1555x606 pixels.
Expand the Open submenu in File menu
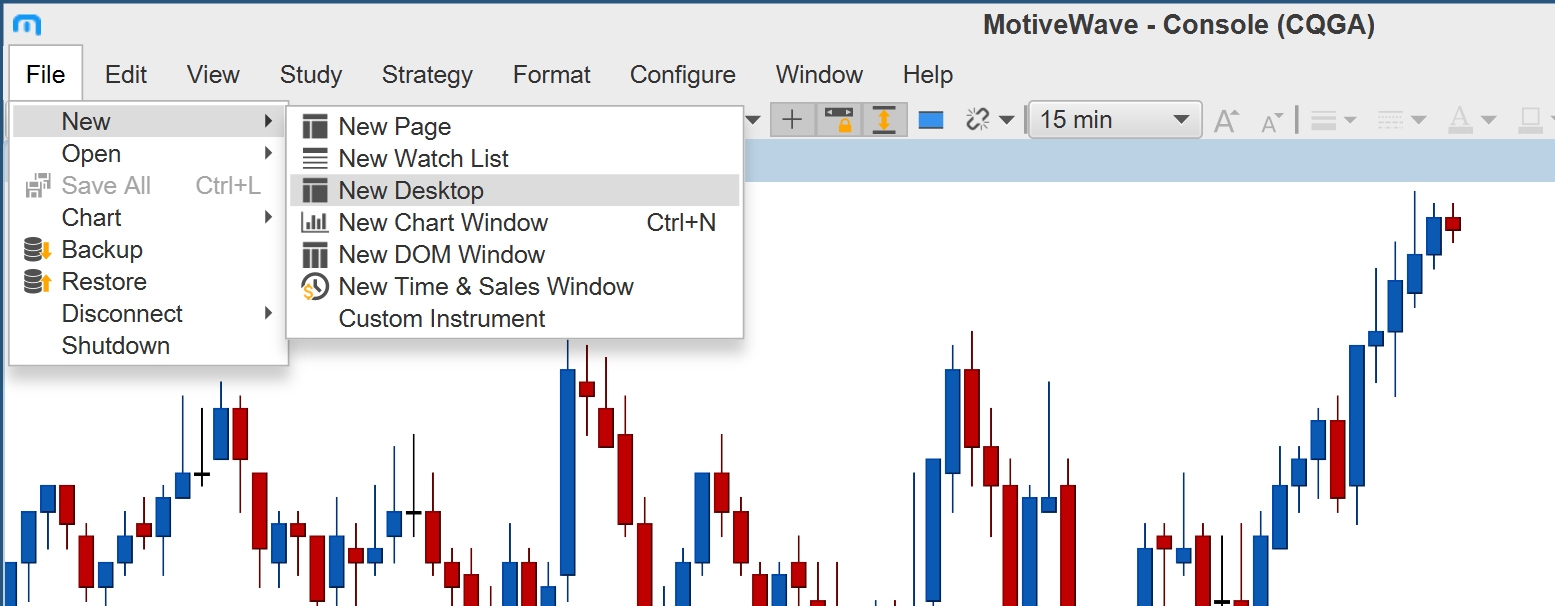pyautogui.click(x=148, y=154)
